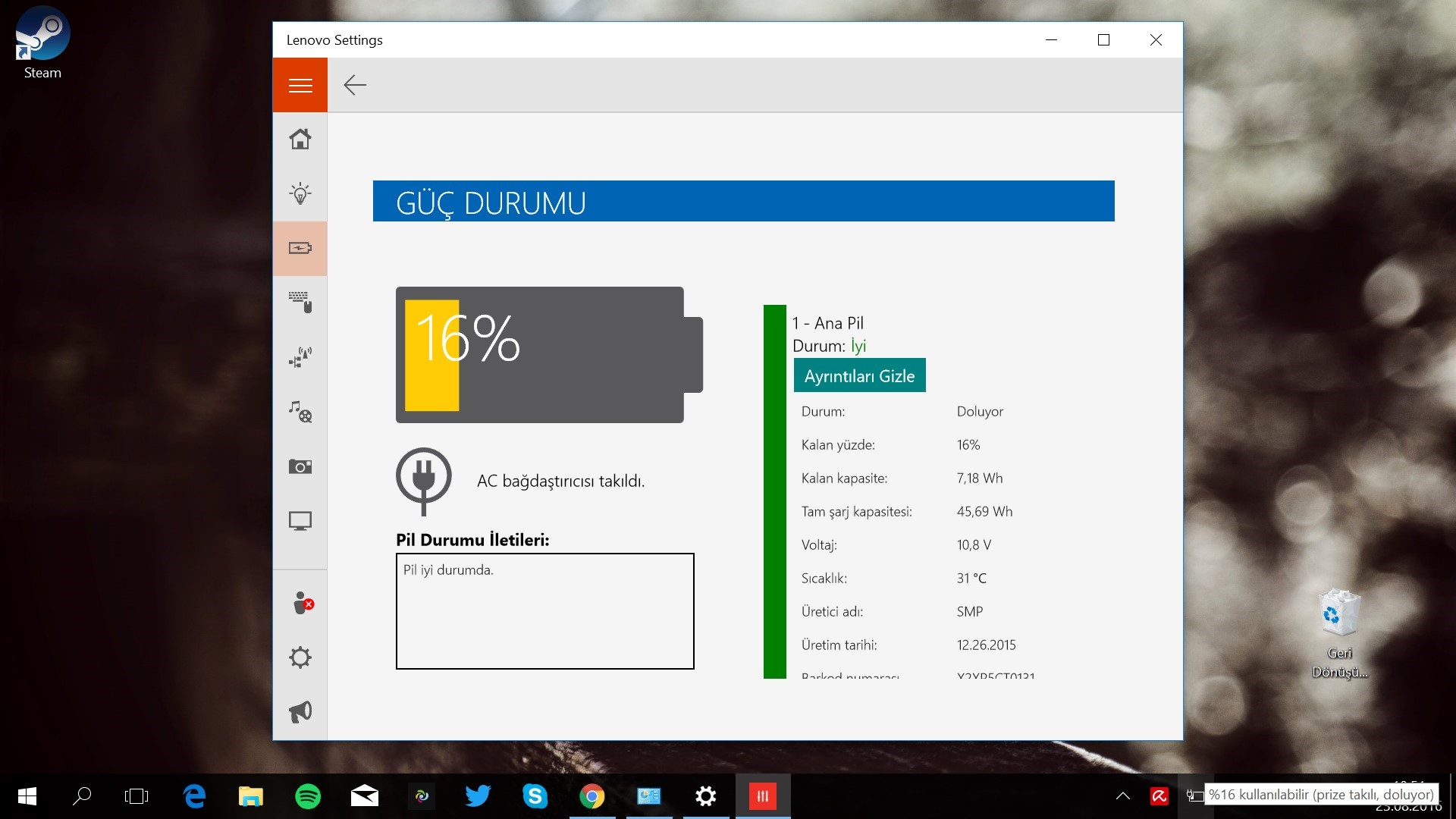Open the user account alert icon
Viewport: 1456px width, 819px height.
tap(303, 603)
